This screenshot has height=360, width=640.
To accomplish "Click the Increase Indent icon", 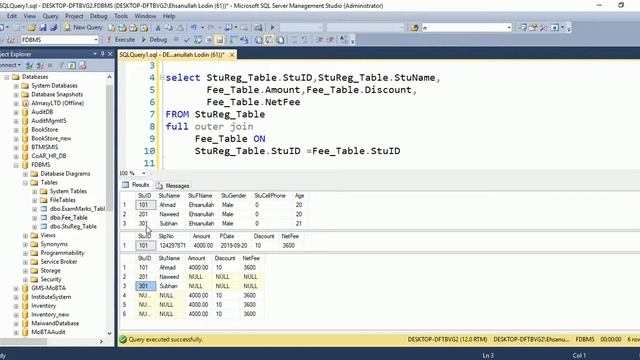I will 331,40.
